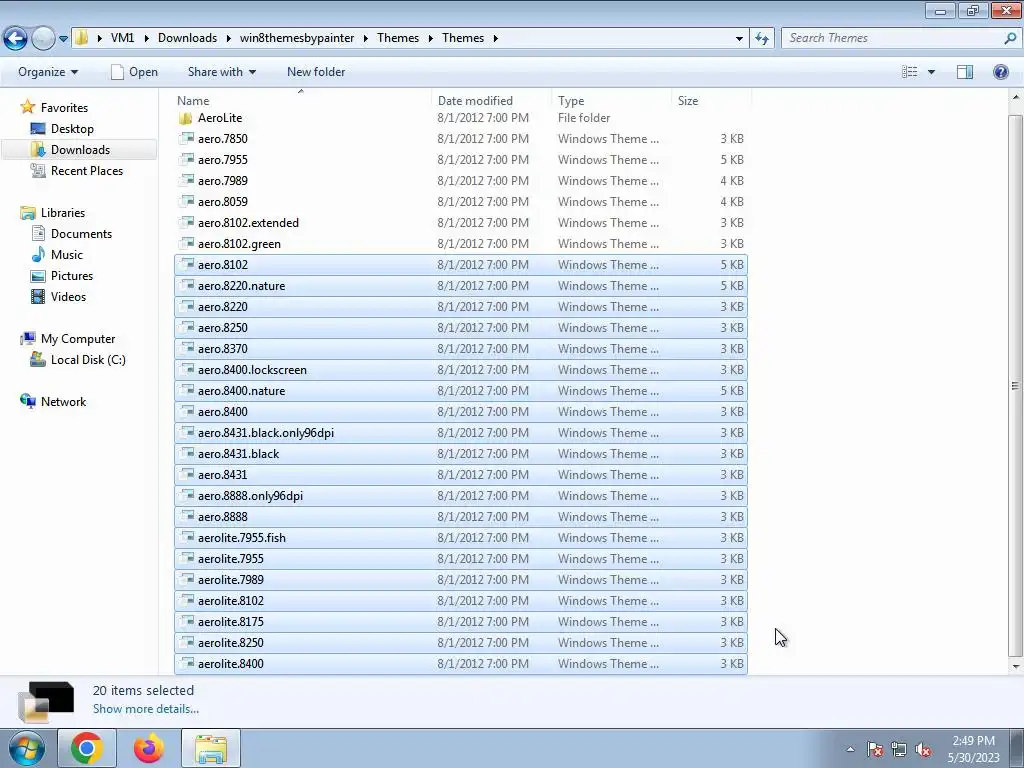Click the vertical scrollbar of file list
1024x768 pixels.
[1016, 385]
